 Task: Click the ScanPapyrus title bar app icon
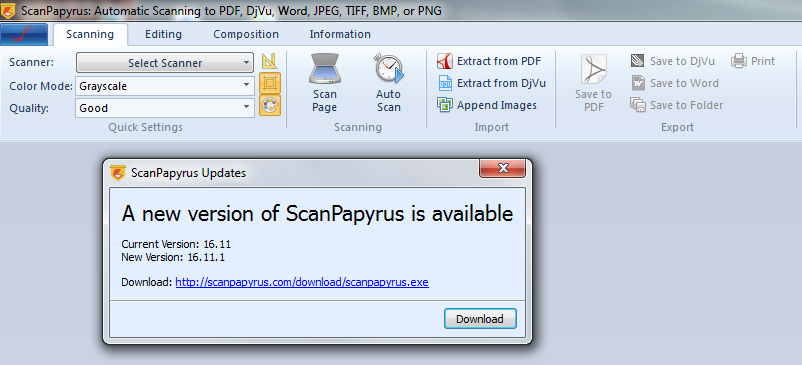[x=8, y=10]
